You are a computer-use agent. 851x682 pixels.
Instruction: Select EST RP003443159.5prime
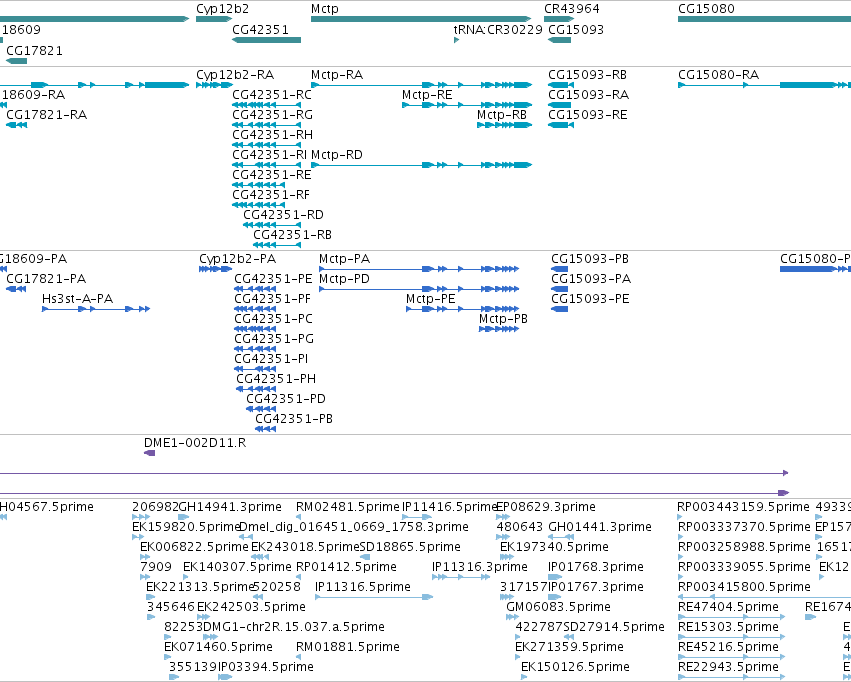(x=743, y=507)
